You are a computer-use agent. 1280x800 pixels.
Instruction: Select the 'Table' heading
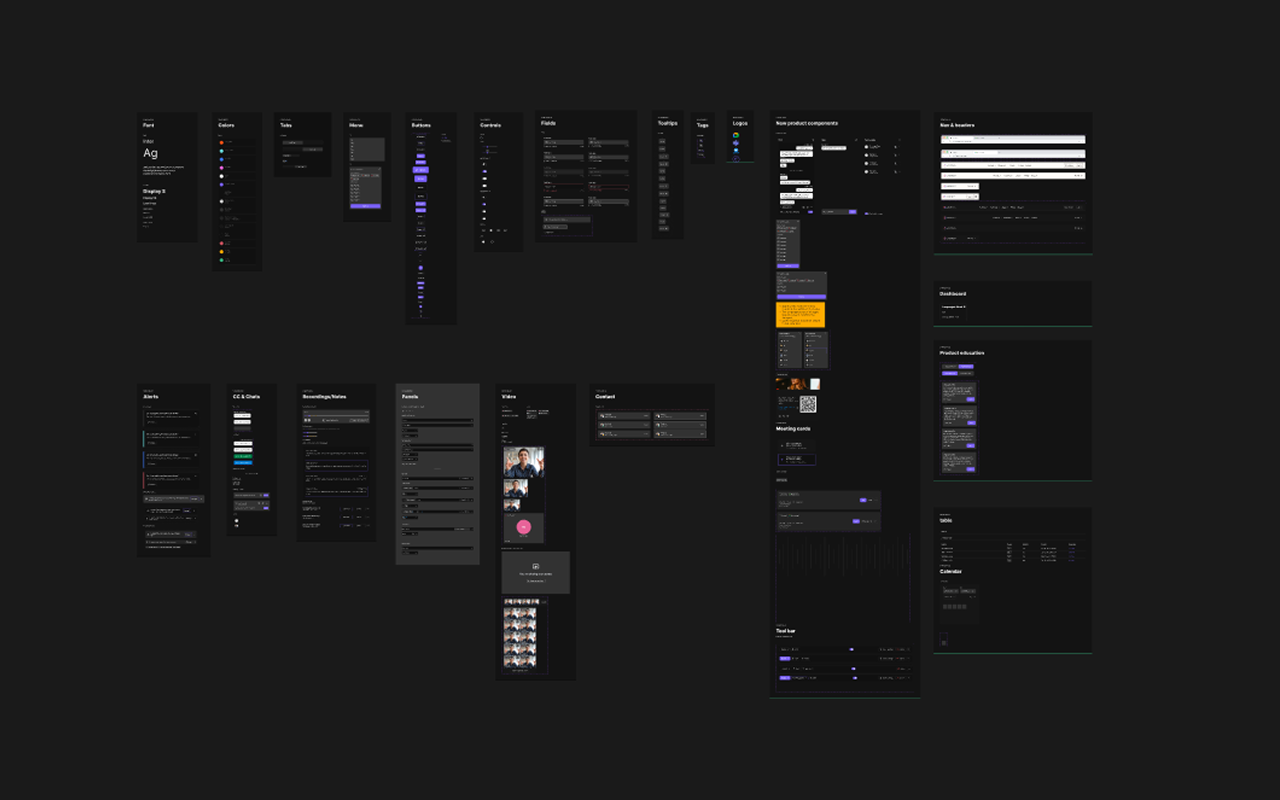click(946, 521)
